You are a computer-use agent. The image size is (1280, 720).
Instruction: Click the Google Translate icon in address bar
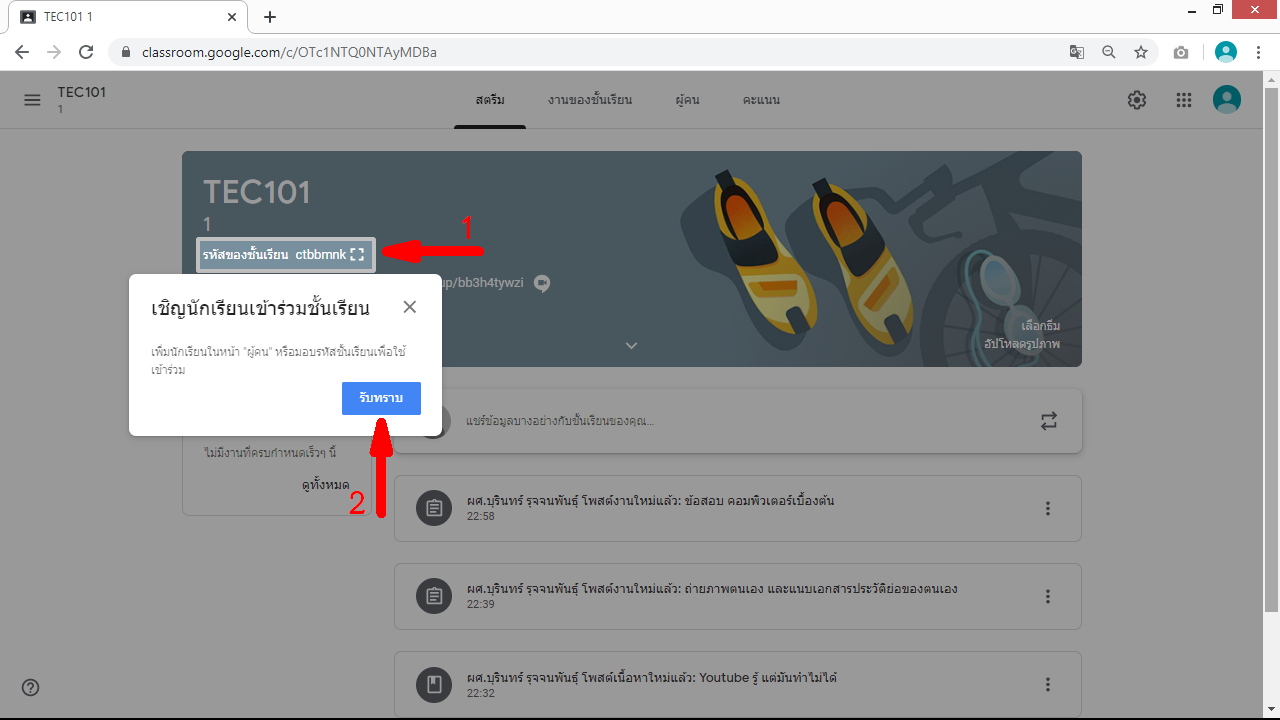[x=1077, y=52]
